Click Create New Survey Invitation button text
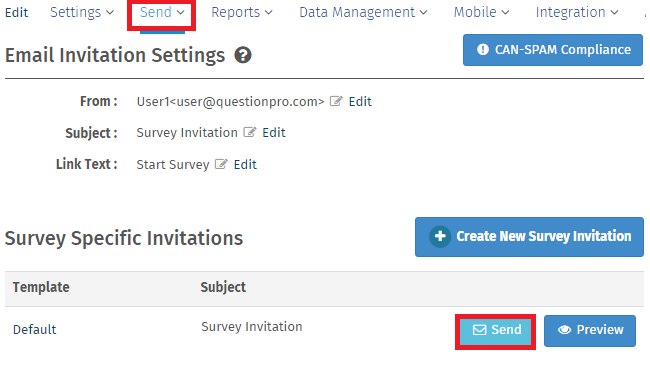This screenshot has height=371, width=650. (x=543, y=236)
